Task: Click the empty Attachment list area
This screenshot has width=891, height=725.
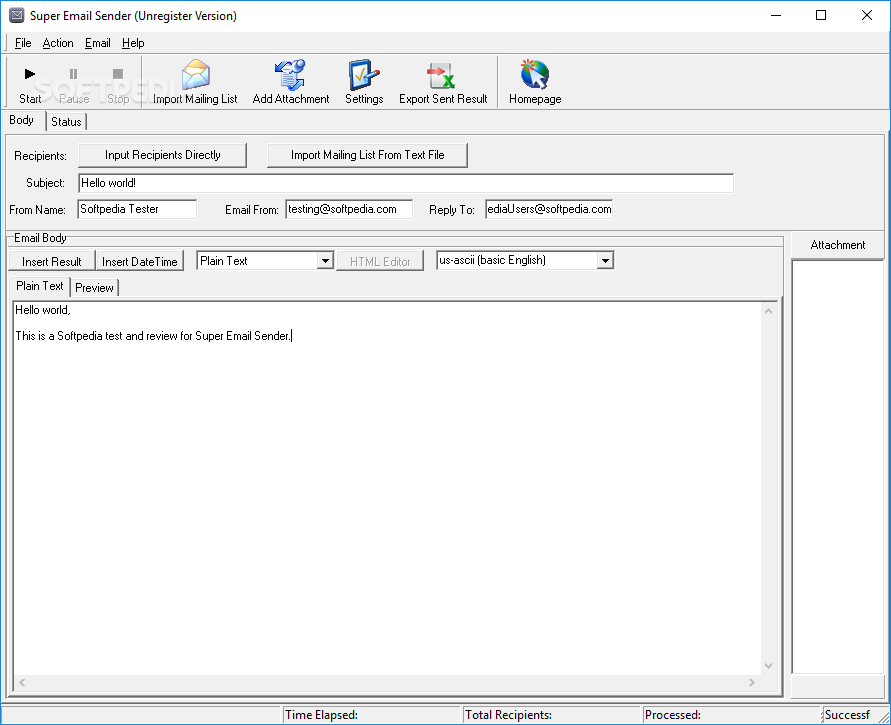Action: coord(838,467)
